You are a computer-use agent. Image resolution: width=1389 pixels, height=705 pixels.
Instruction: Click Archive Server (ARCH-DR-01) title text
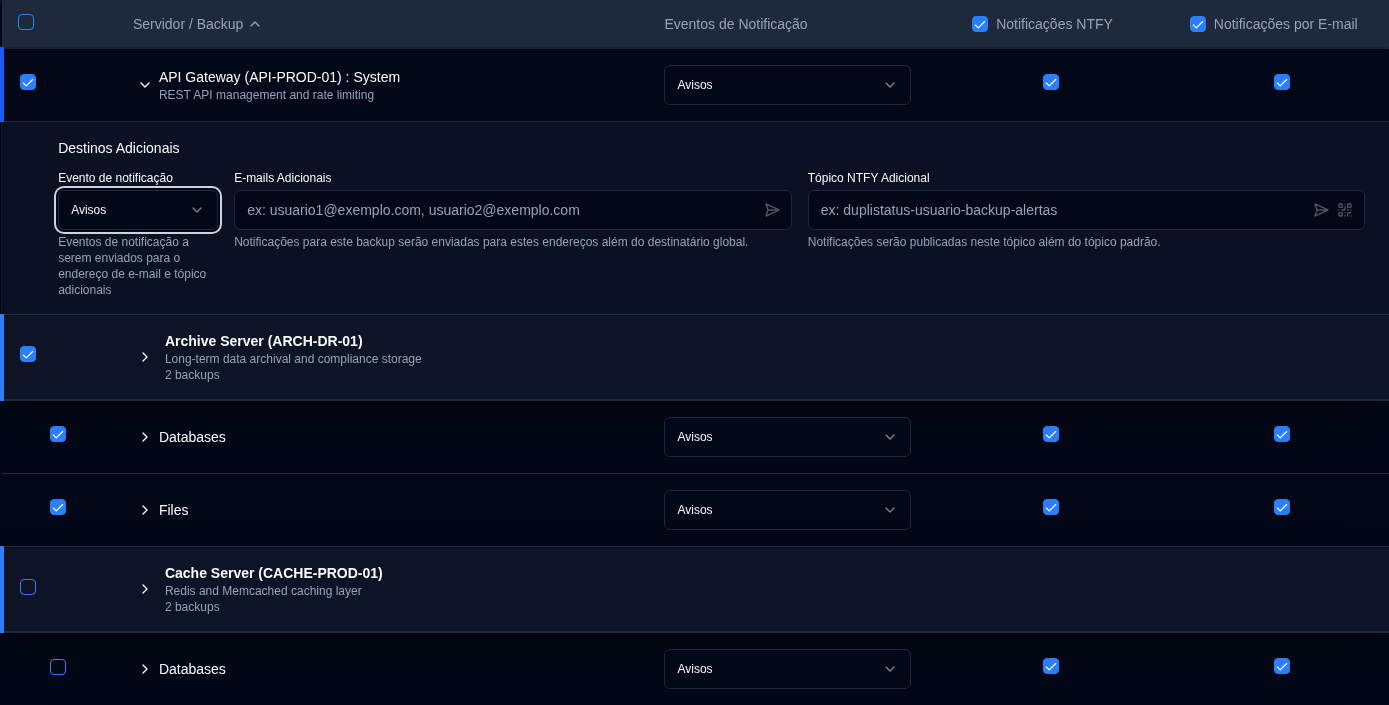click(264, 341)
